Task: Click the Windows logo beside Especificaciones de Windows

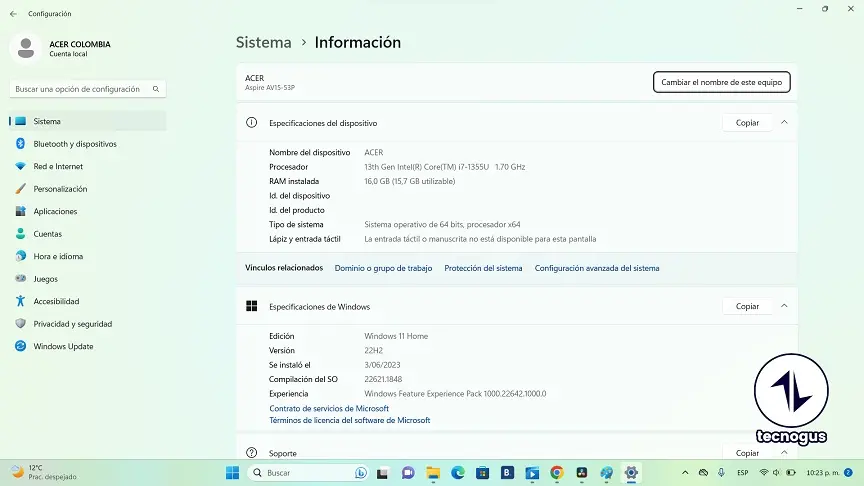Action: pos(251,306)
